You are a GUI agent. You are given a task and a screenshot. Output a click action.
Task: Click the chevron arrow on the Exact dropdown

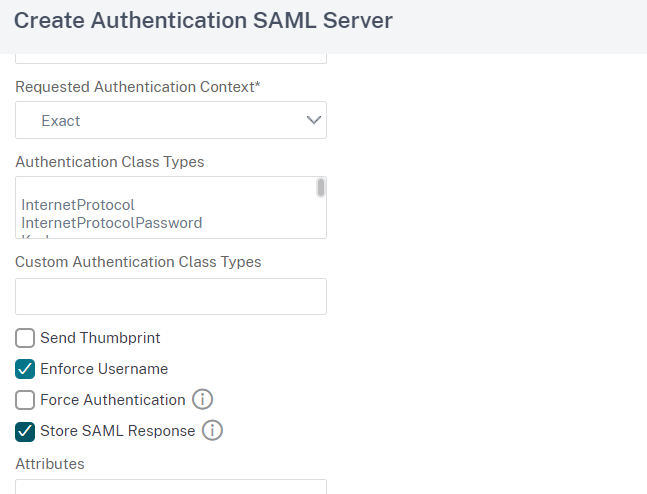314,120
